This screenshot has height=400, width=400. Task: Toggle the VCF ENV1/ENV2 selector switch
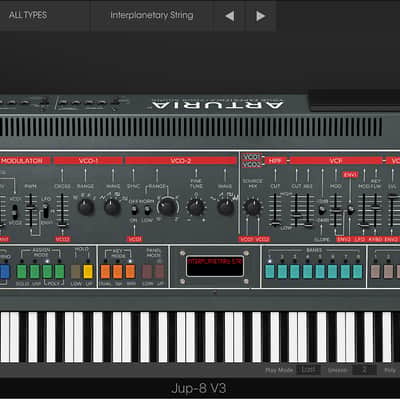(350, 210)
